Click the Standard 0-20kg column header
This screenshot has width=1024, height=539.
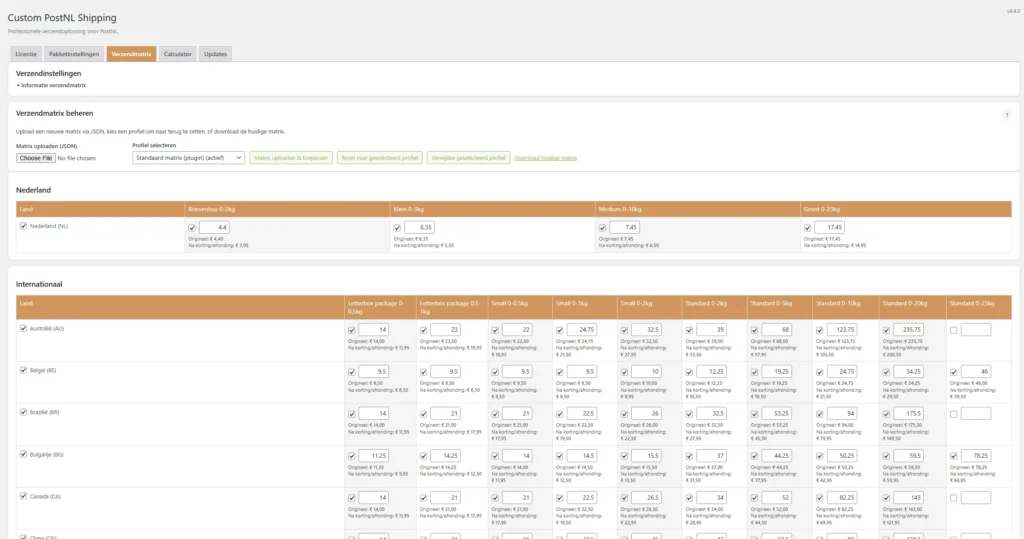click(912, 307)
